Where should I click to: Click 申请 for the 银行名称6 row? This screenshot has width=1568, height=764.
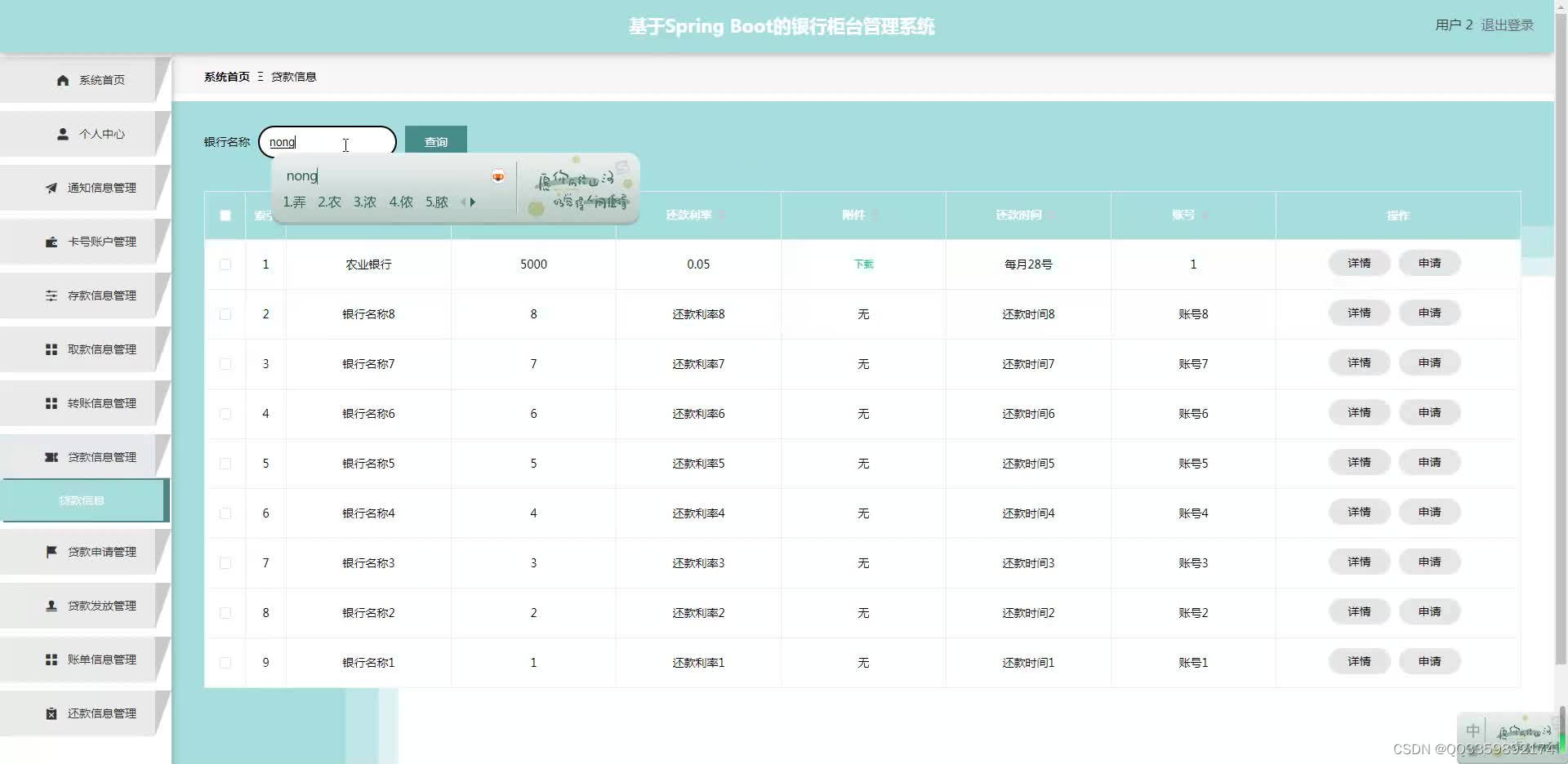tap(1429, 413)
